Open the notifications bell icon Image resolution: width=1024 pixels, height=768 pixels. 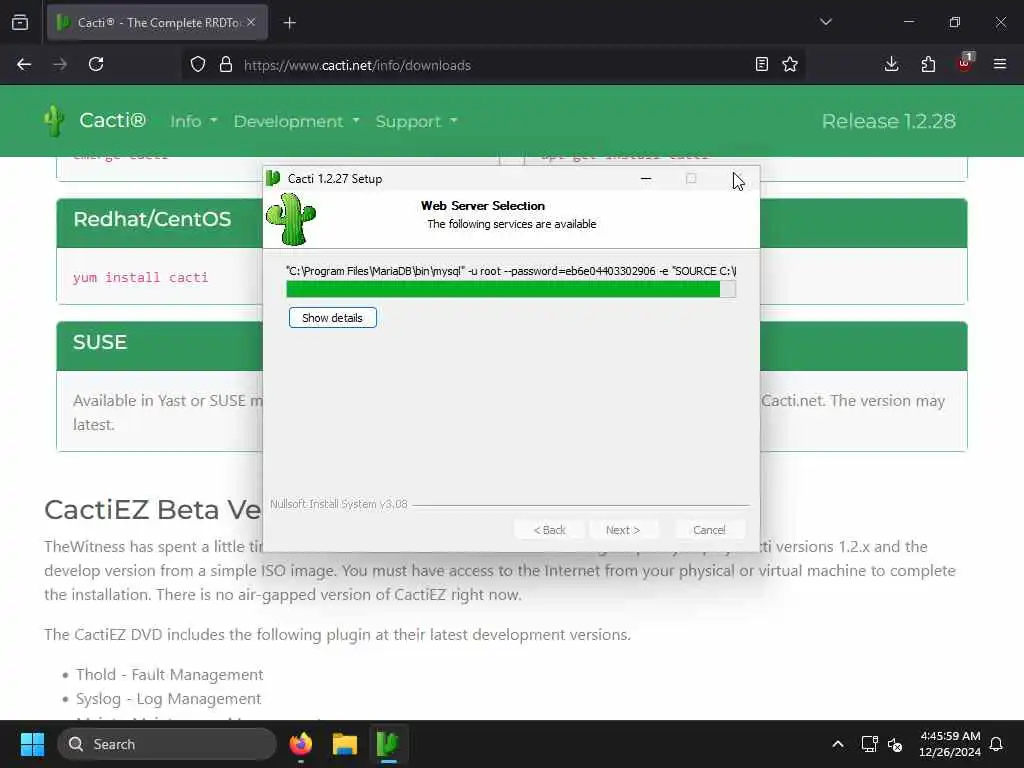[997, 744]
